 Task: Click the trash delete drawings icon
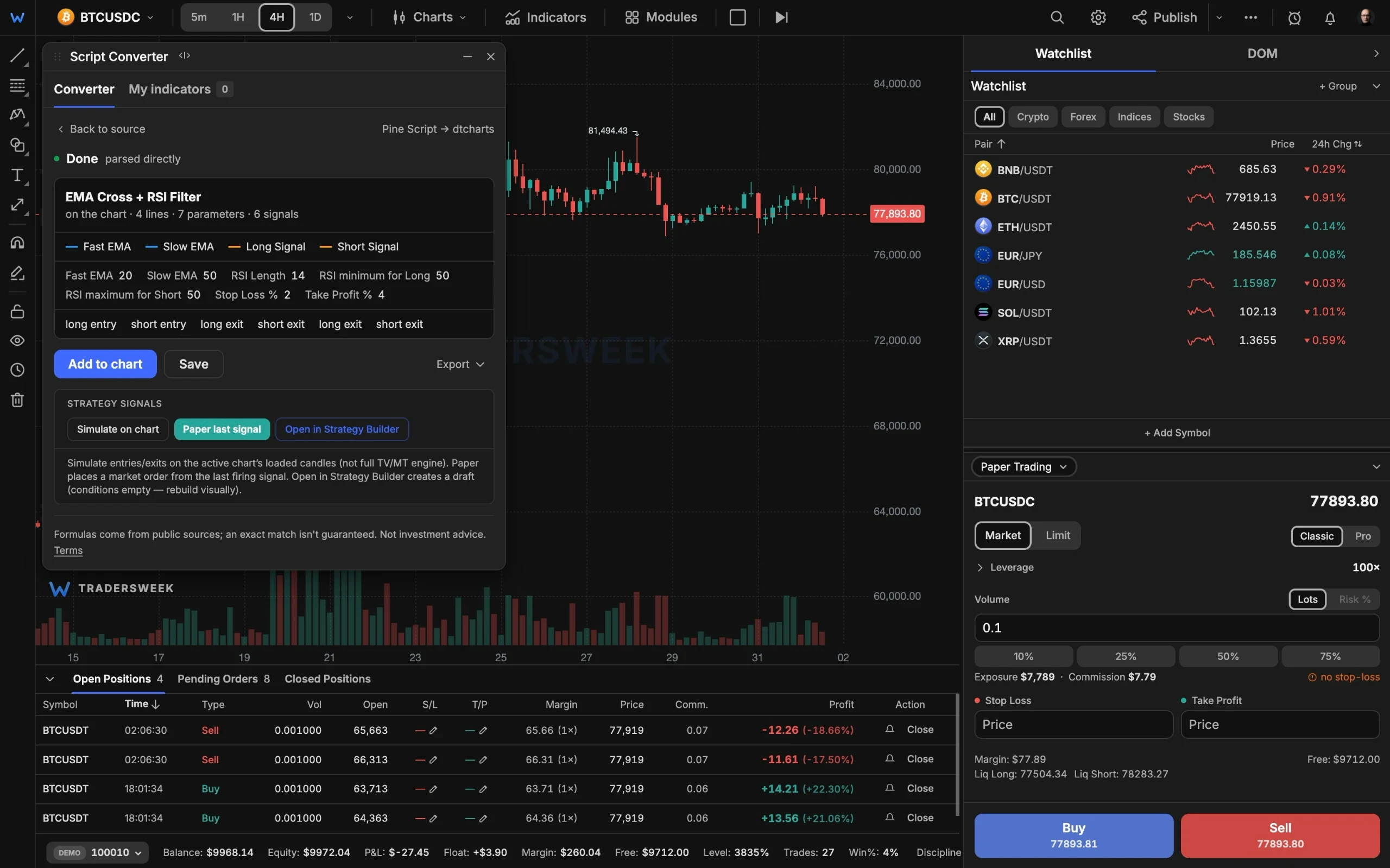click(17, 400)
